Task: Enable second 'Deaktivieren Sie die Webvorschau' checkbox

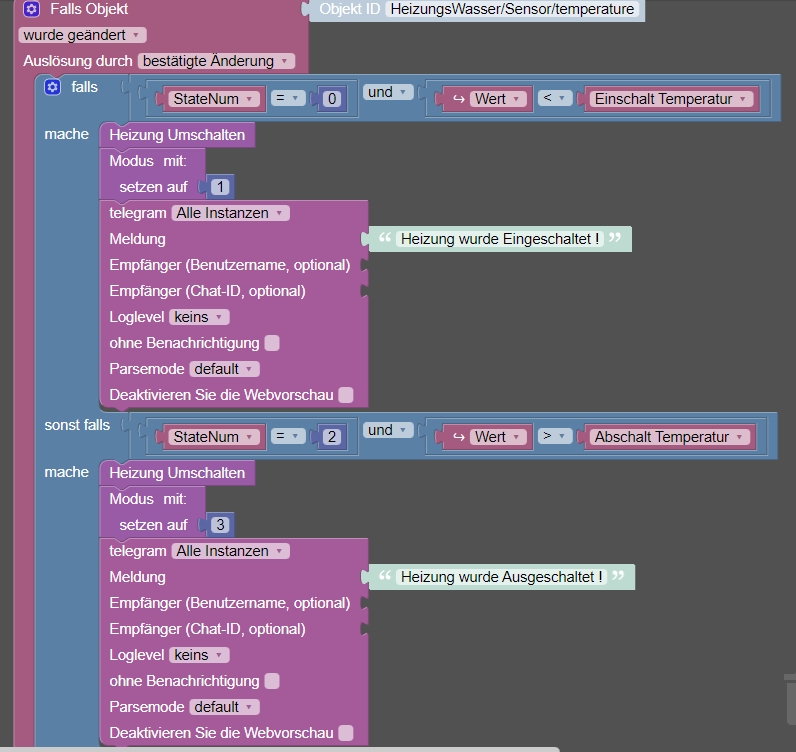Action: pos(346,733)
